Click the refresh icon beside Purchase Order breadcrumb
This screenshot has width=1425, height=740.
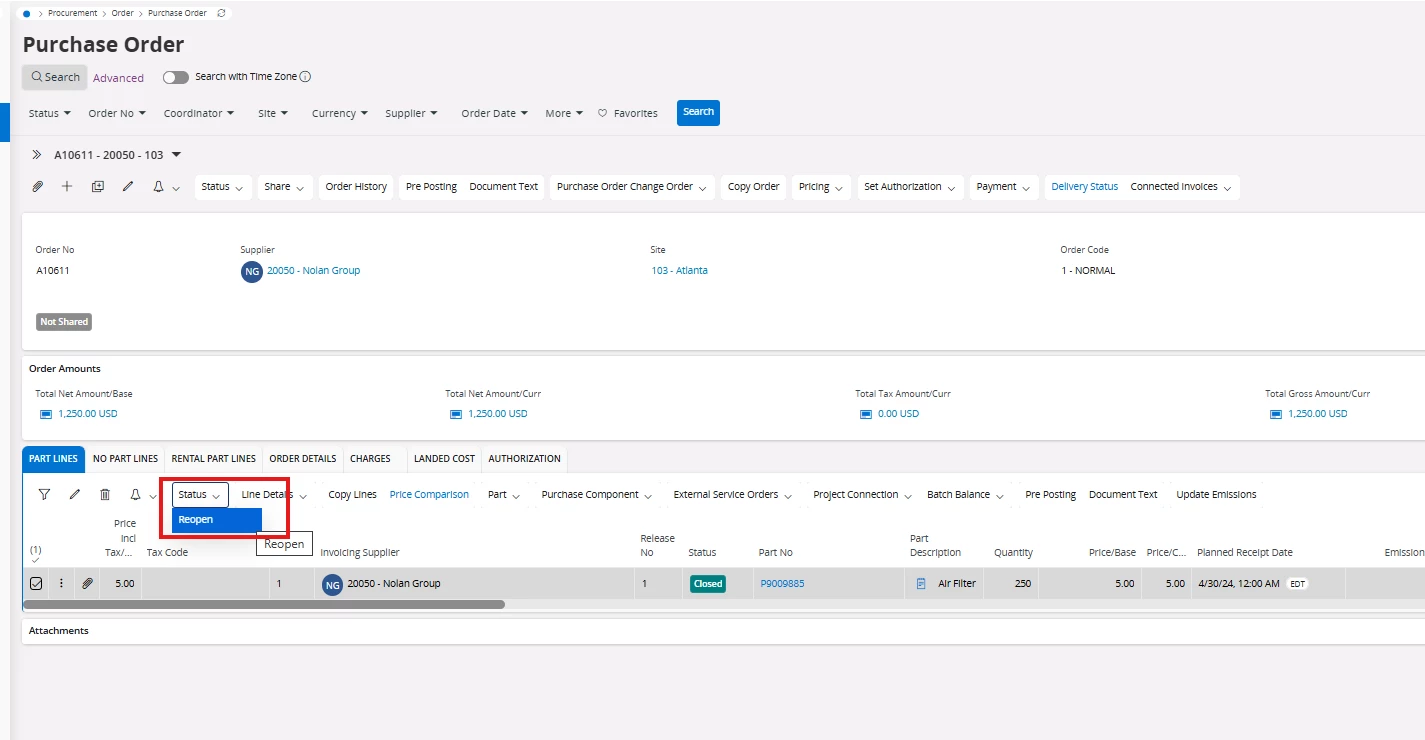(221, 13)
